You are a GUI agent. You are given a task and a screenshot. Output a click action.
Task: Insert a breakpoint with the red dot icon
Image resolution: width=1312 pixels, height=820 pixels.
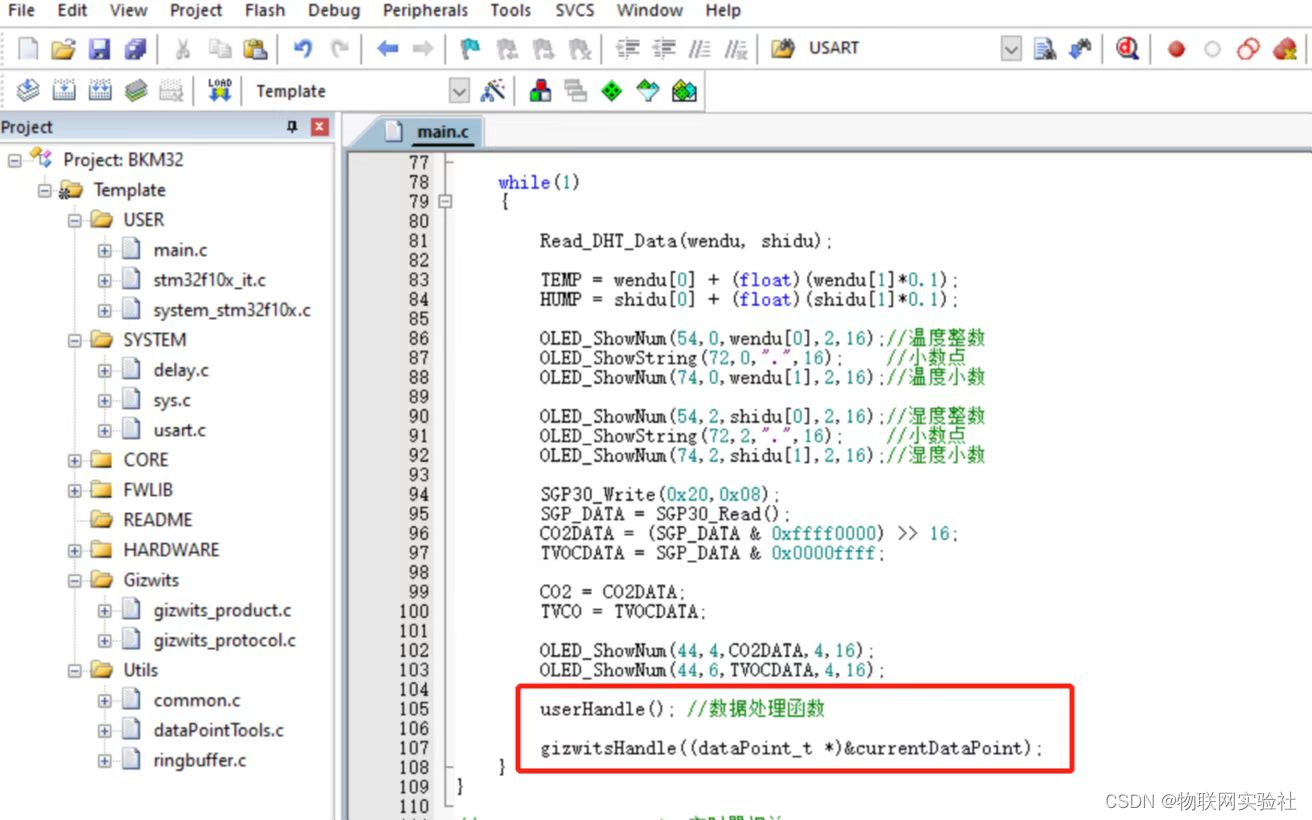pyautogui.click(x=1176, y=48)
